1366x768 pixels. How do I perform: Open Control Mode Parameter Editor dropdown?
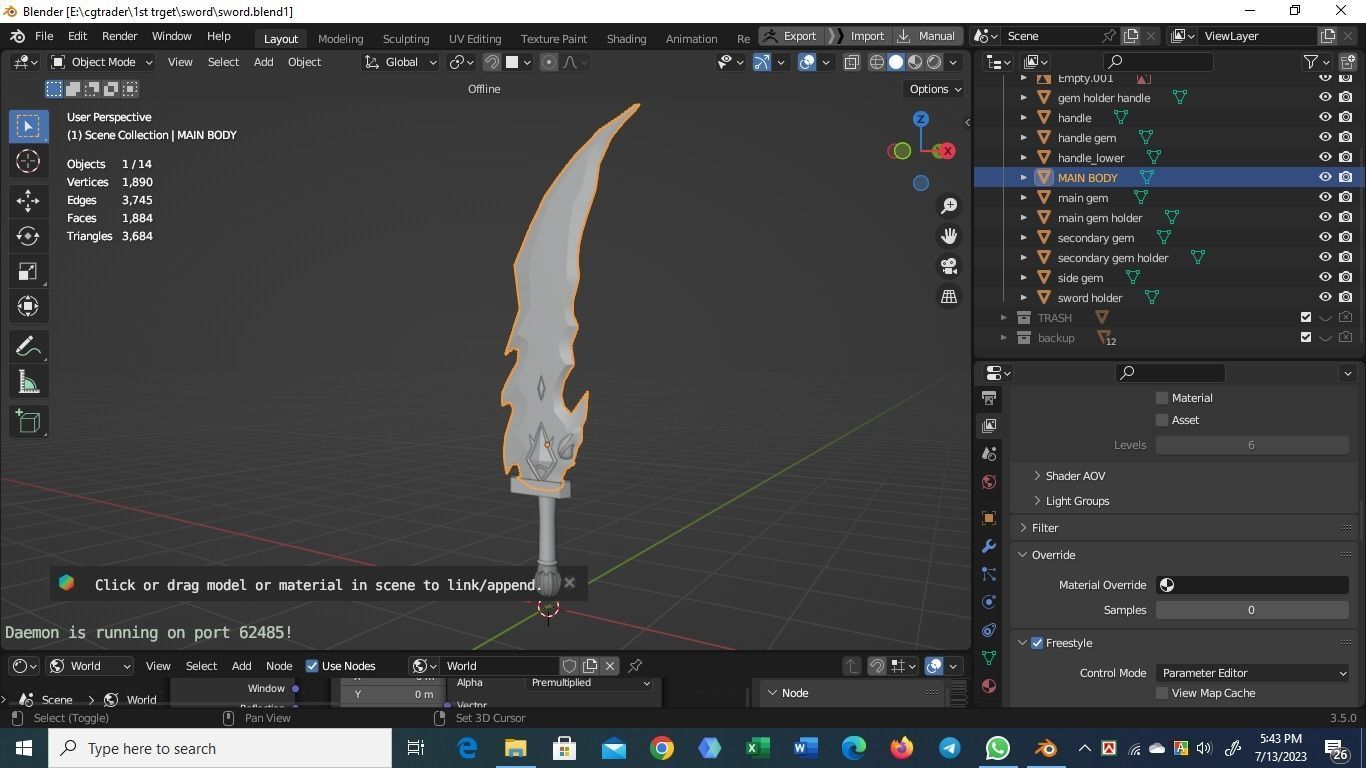pyautogui.click(x=1253, y=673)
